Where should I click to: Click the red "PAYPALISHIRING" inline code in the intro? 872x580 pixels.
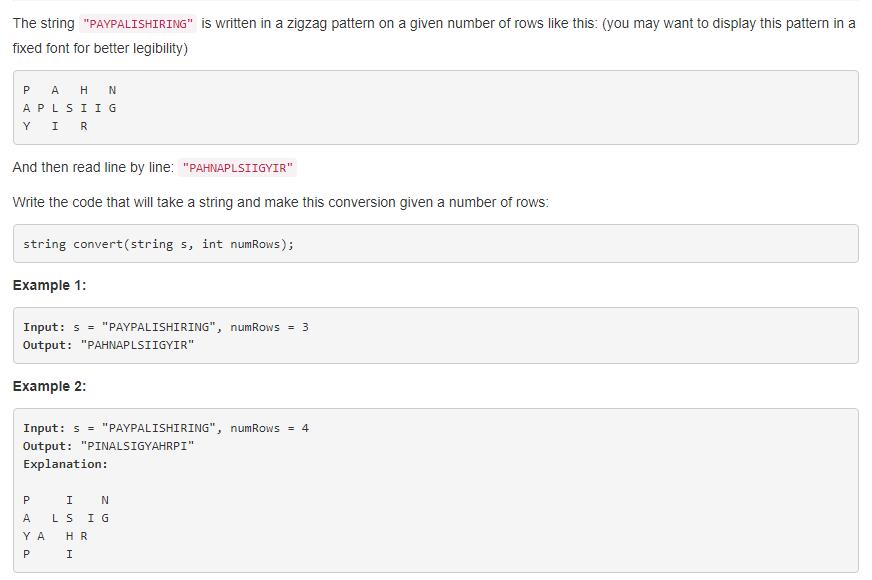click(x=138, y=24)
